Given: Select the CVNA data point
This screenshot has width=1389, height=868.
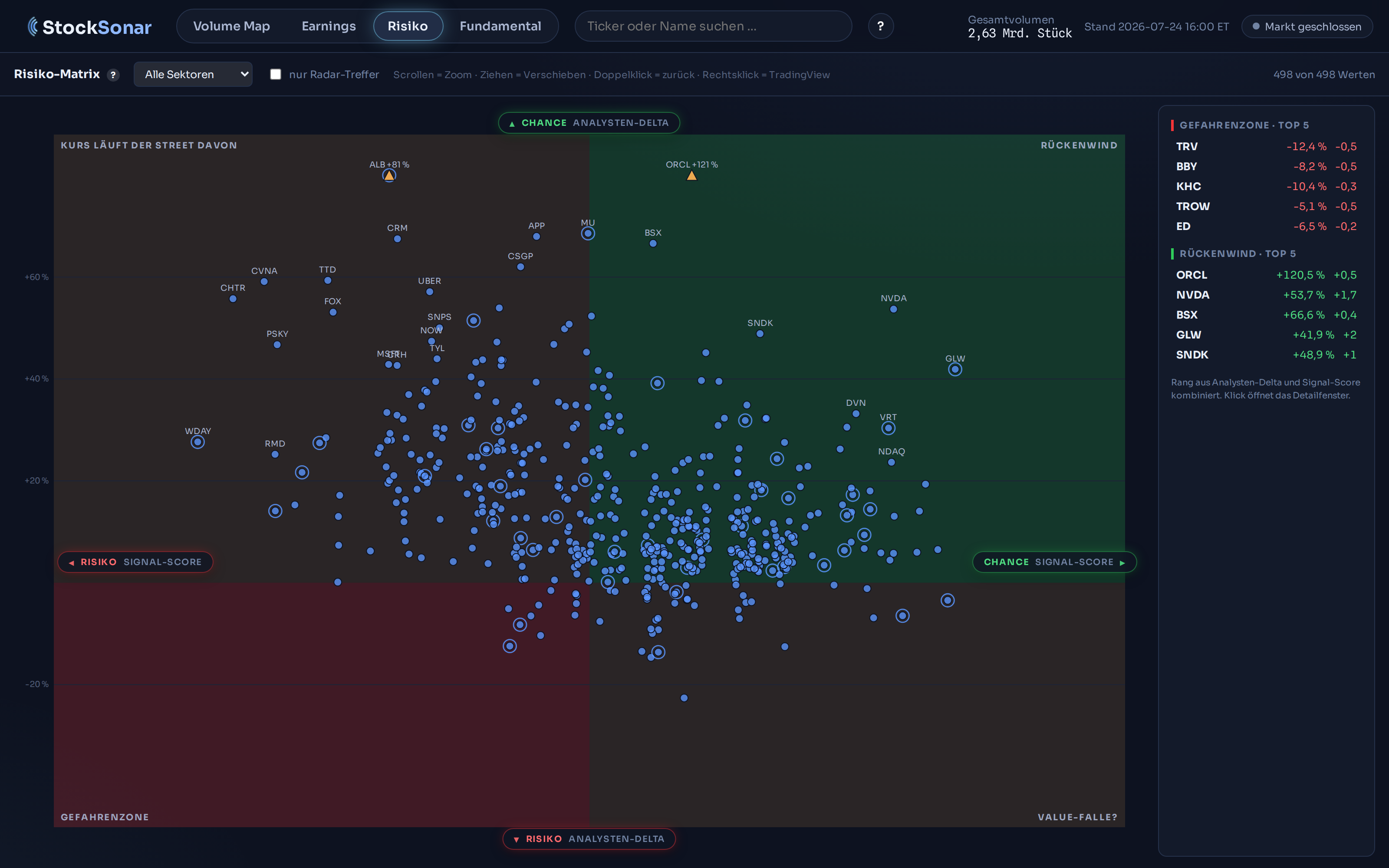Looking at the screenshot, I should 264,282.
